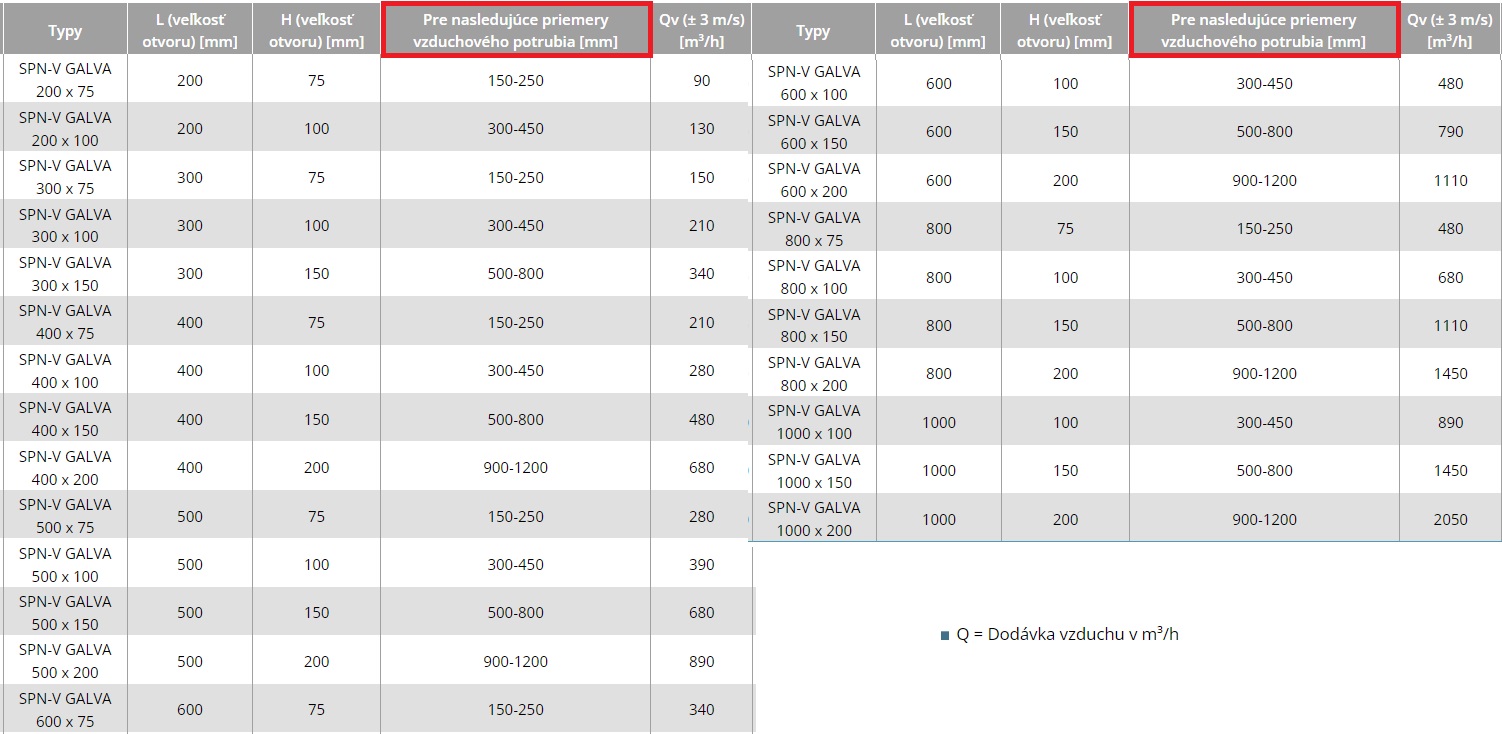
Task: Click the airflow value 90
Action: 702,80
